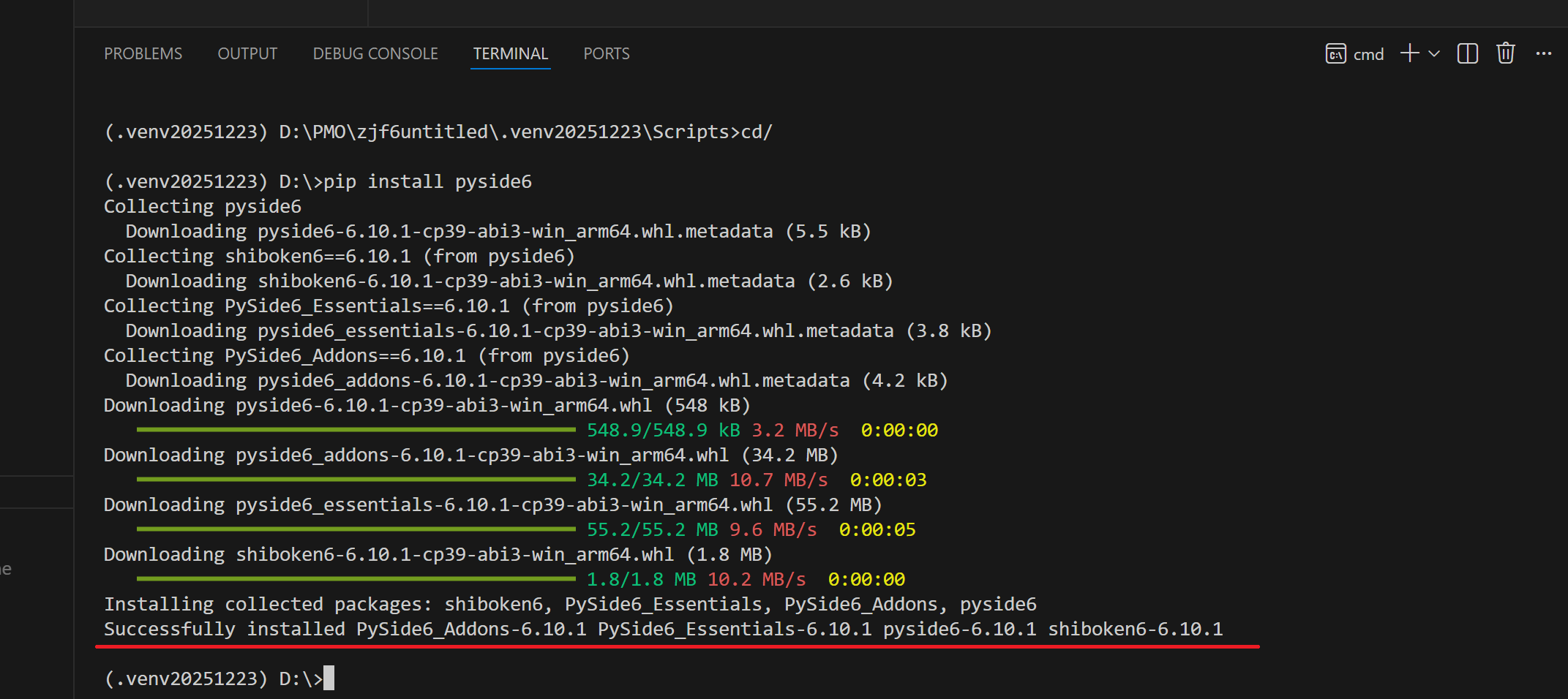Create a new terminal with plus icon
The width and height of the screenshot is (1568, 699).
(x=1409, y=53)
